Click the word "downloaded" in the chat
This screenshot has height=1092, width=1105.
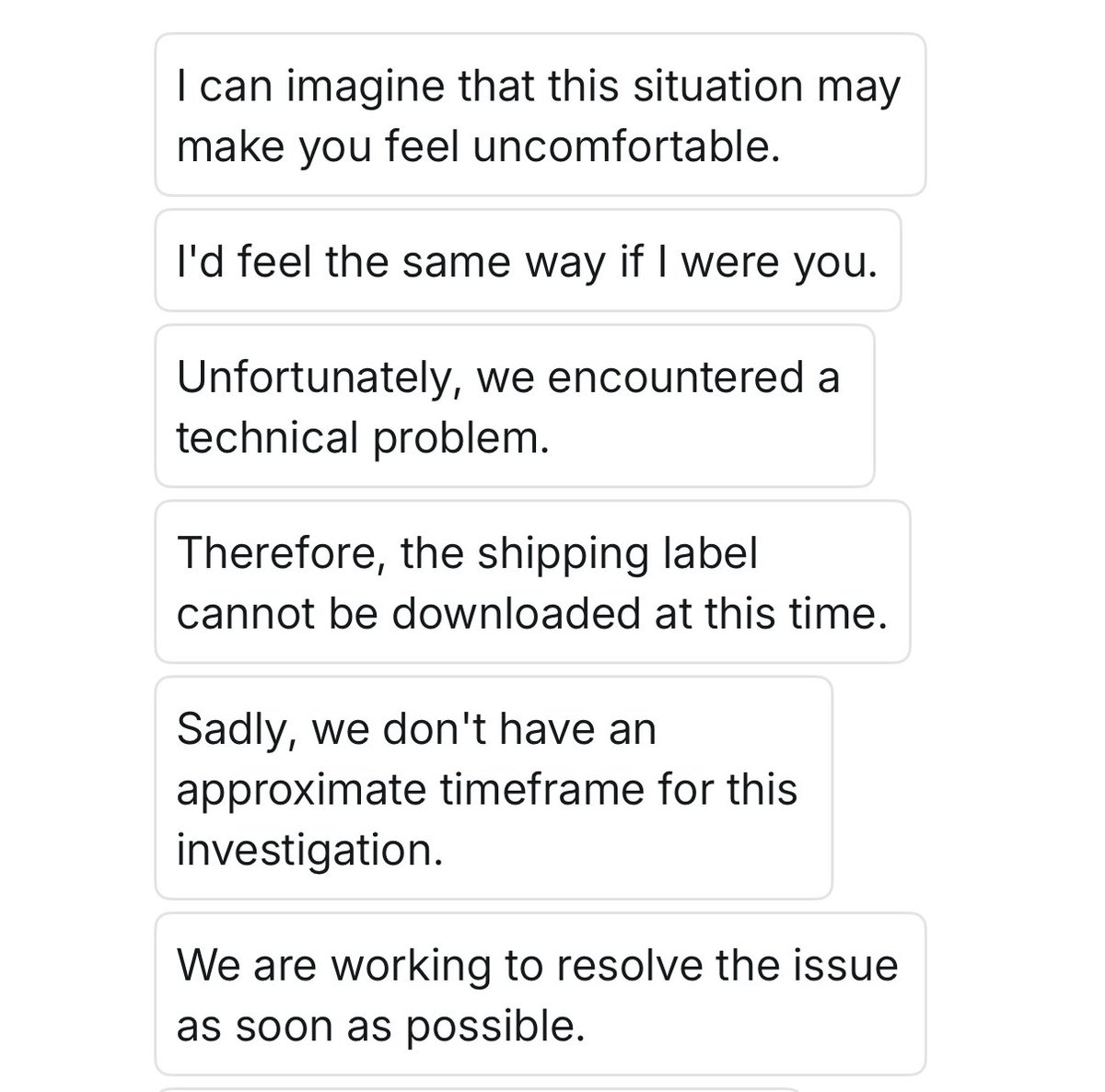(516, 613)
